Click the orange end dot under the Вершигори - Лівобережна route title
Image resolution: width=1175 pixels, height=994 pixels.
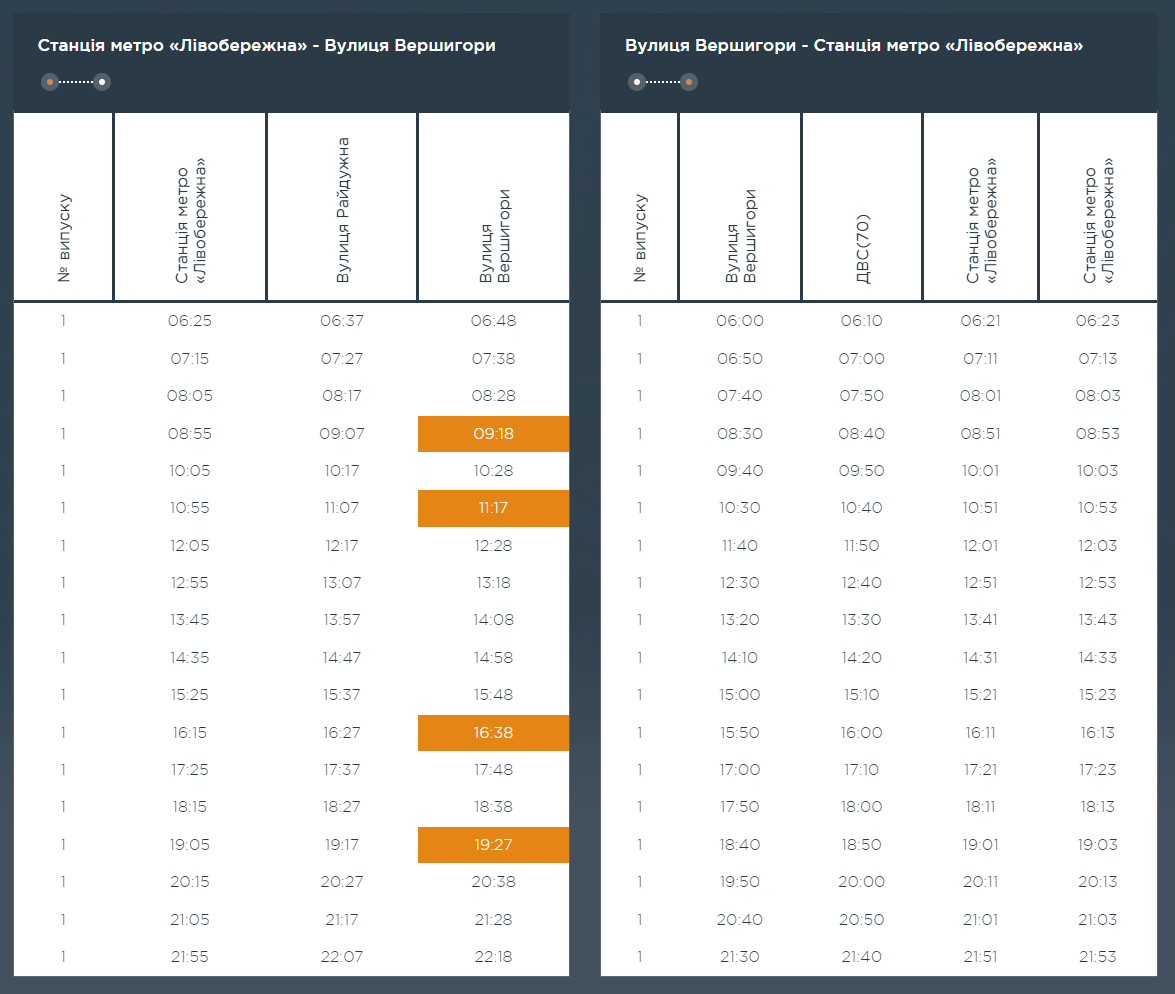click(x=688, y=82)
